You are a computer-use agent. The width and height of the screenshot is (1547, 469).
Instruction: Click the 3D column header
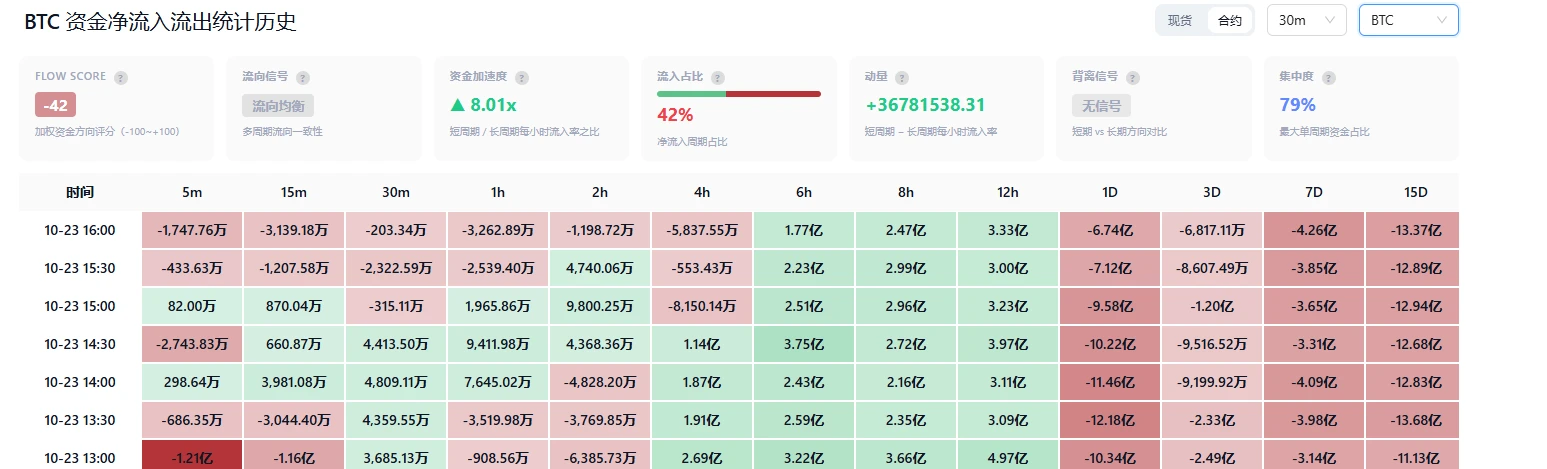(1213, 192)
